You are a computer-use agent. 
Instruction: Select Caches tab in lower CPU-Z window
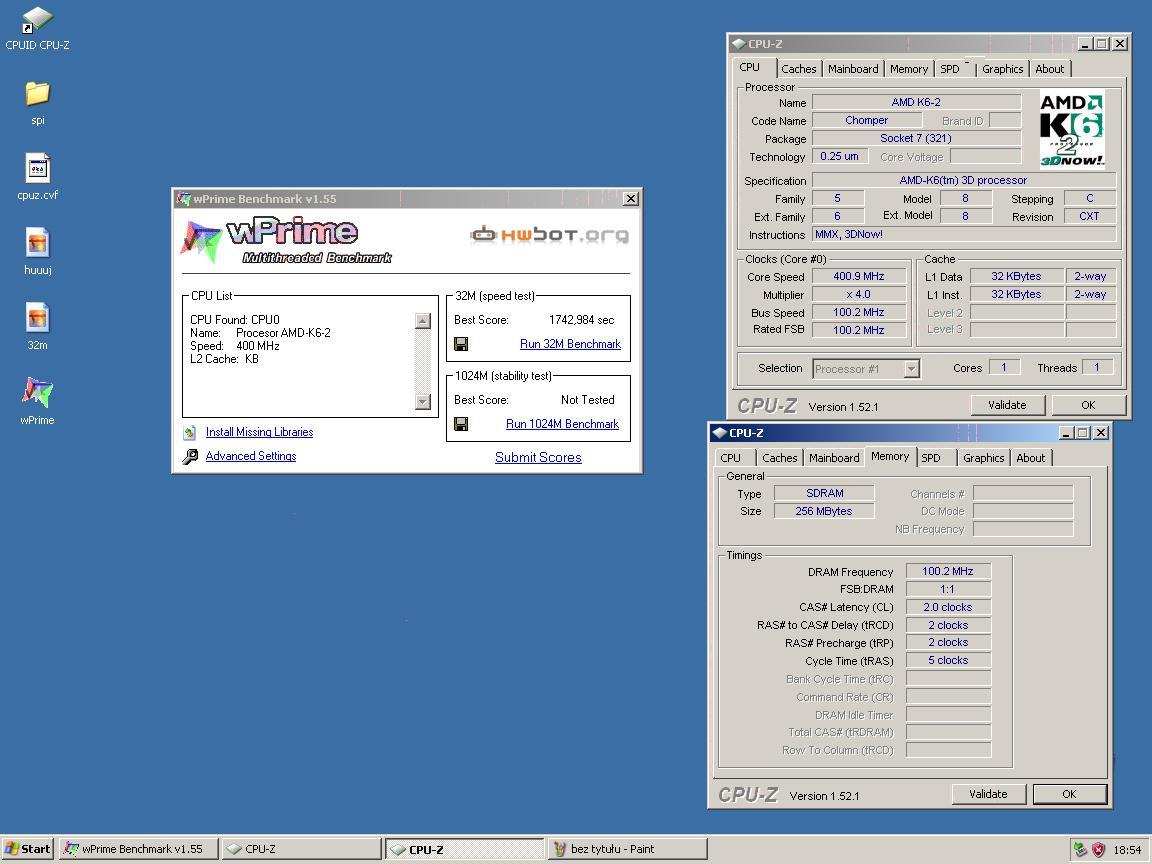780,458
